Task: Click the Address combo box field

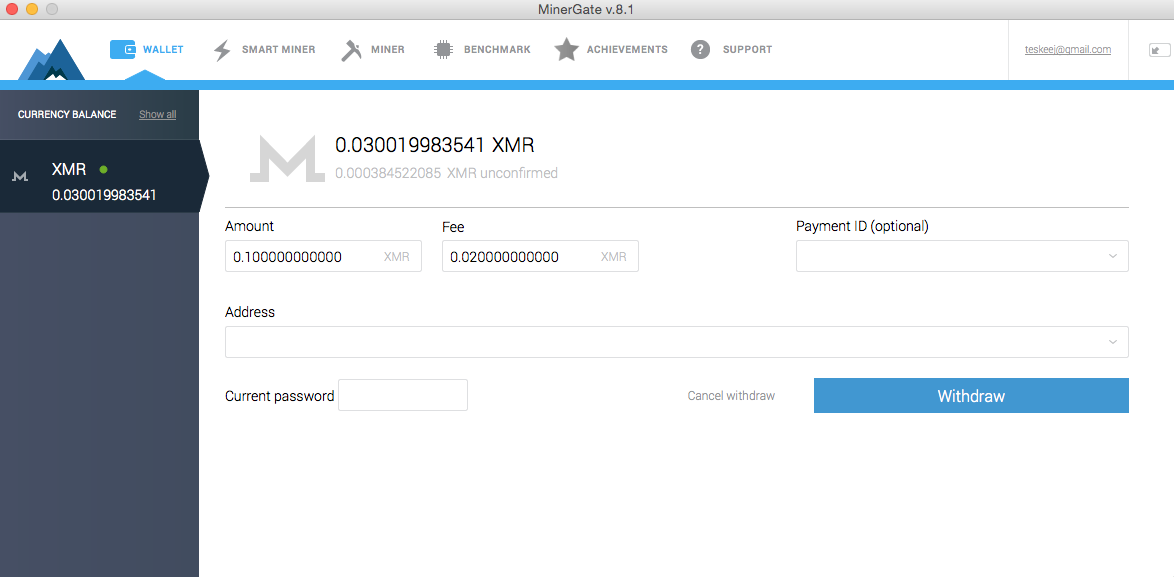Action: (677, 342)
